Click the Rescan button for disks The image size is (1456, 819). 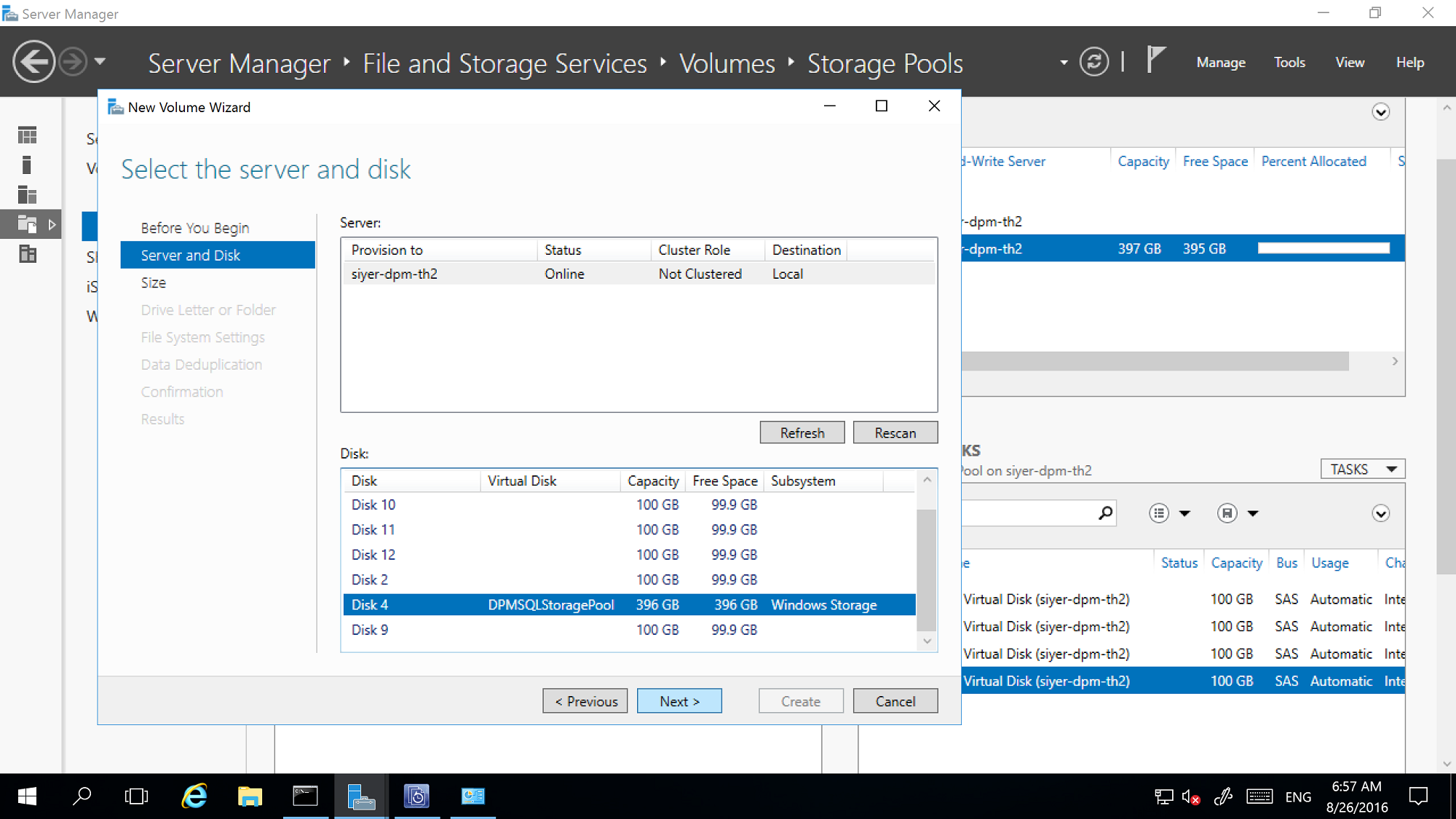coord(895,433)
